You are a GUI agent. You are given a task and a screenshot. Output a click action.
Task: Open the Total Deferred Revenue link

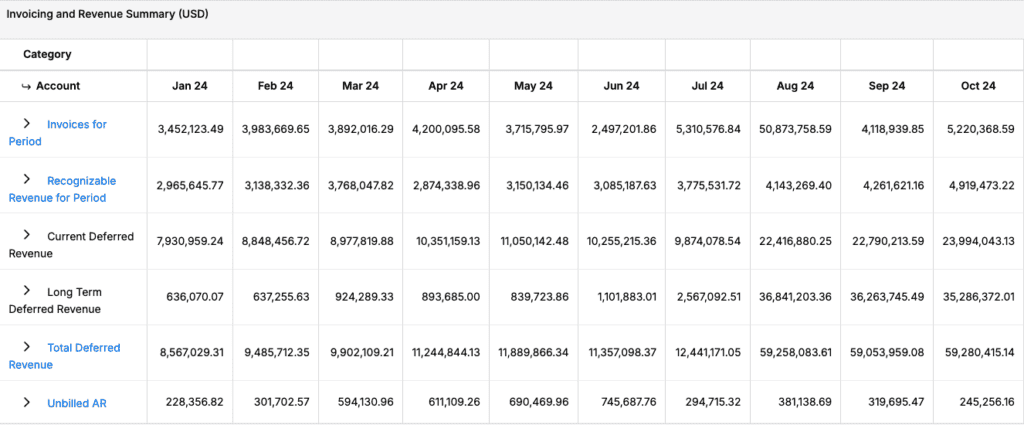pyautogui.click(x=64, y=356)
